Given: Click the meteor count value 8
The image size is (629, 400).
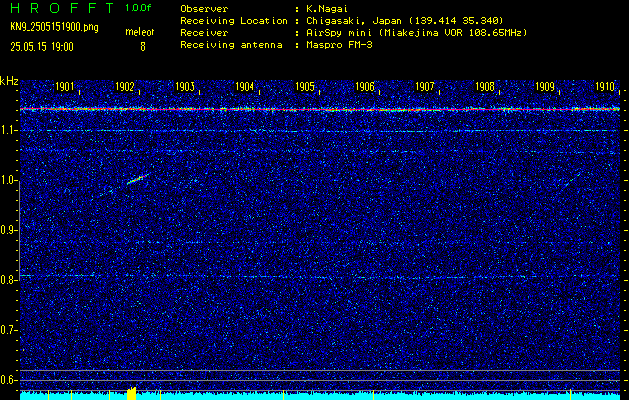Looking at the screenshot, I should tap(143, 47).
